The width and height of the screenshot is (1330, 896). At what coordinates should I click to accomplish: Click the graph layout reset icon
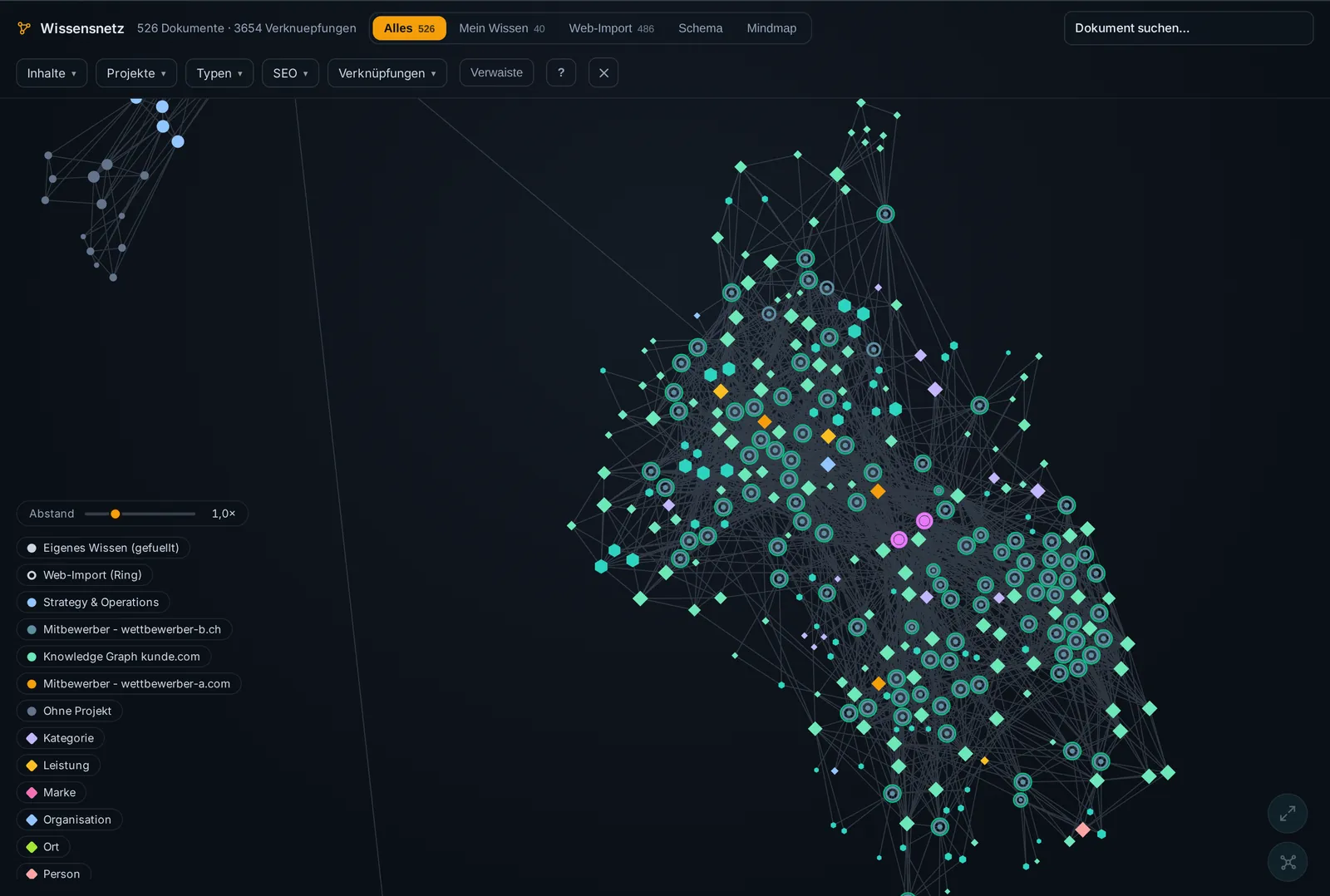click(1288, 862)
